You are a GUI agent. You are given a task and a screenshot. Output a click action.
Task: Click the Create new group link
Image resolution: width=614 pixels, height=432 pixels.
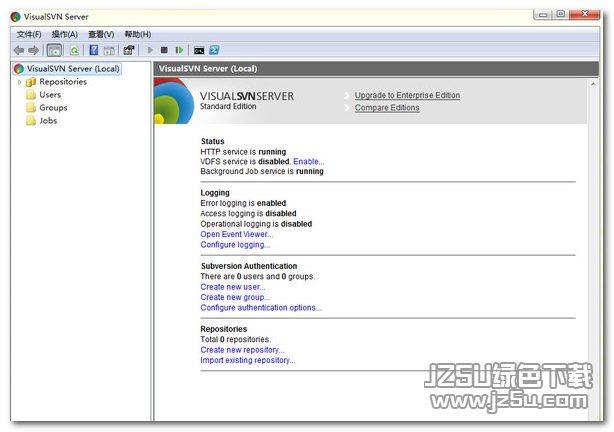(235, 297)
